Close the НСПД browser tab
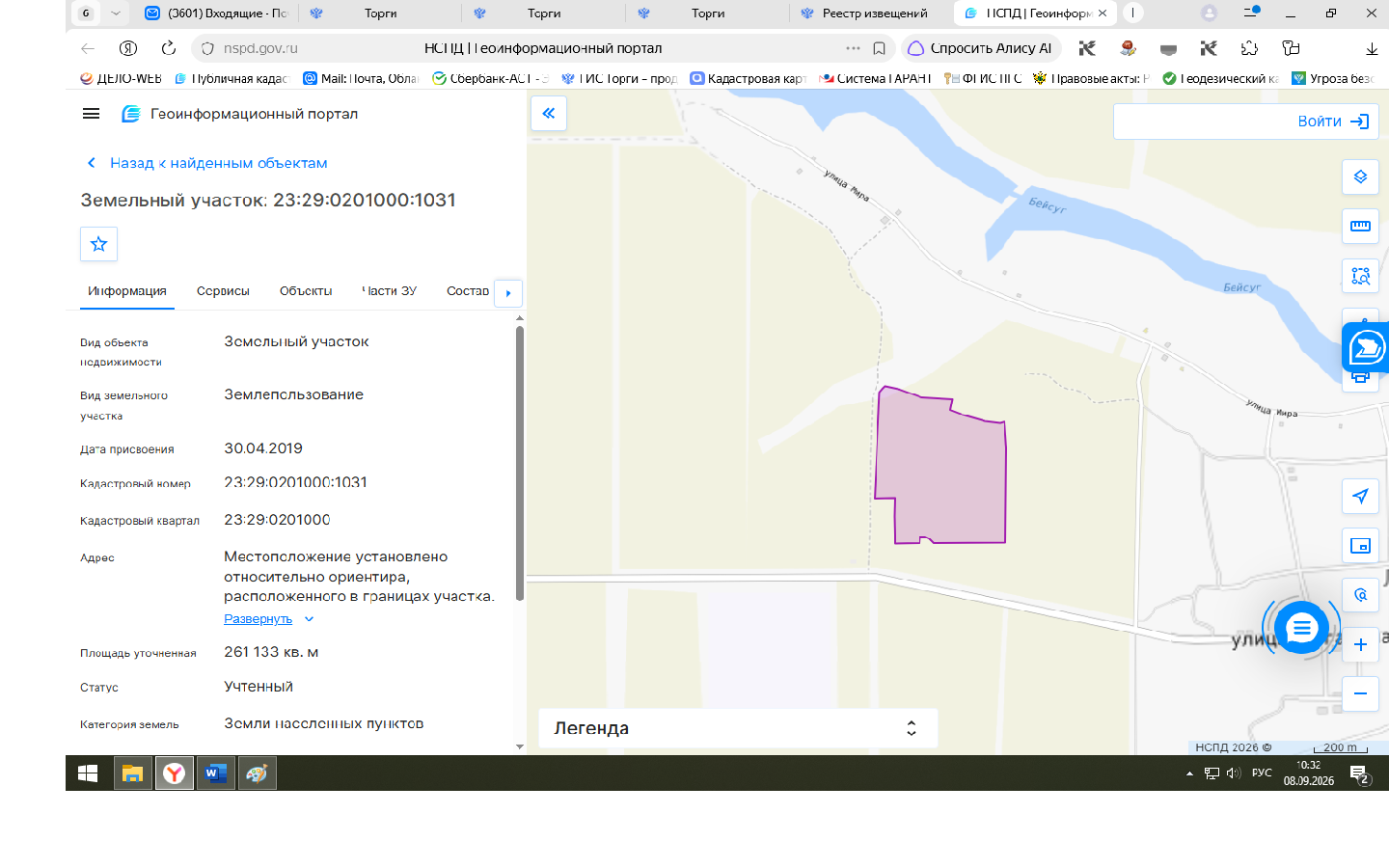The image size is (1389, 868). (x=1103, y=14)
